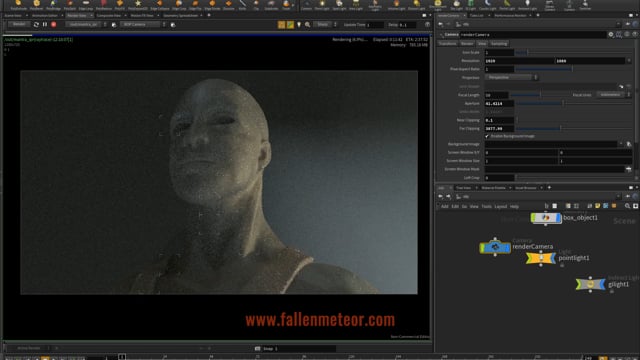The height and width of the screenshot is (360, 640).
Task: Click the light bulb icon in render toolbar
Action: click(x=299, y=24)
